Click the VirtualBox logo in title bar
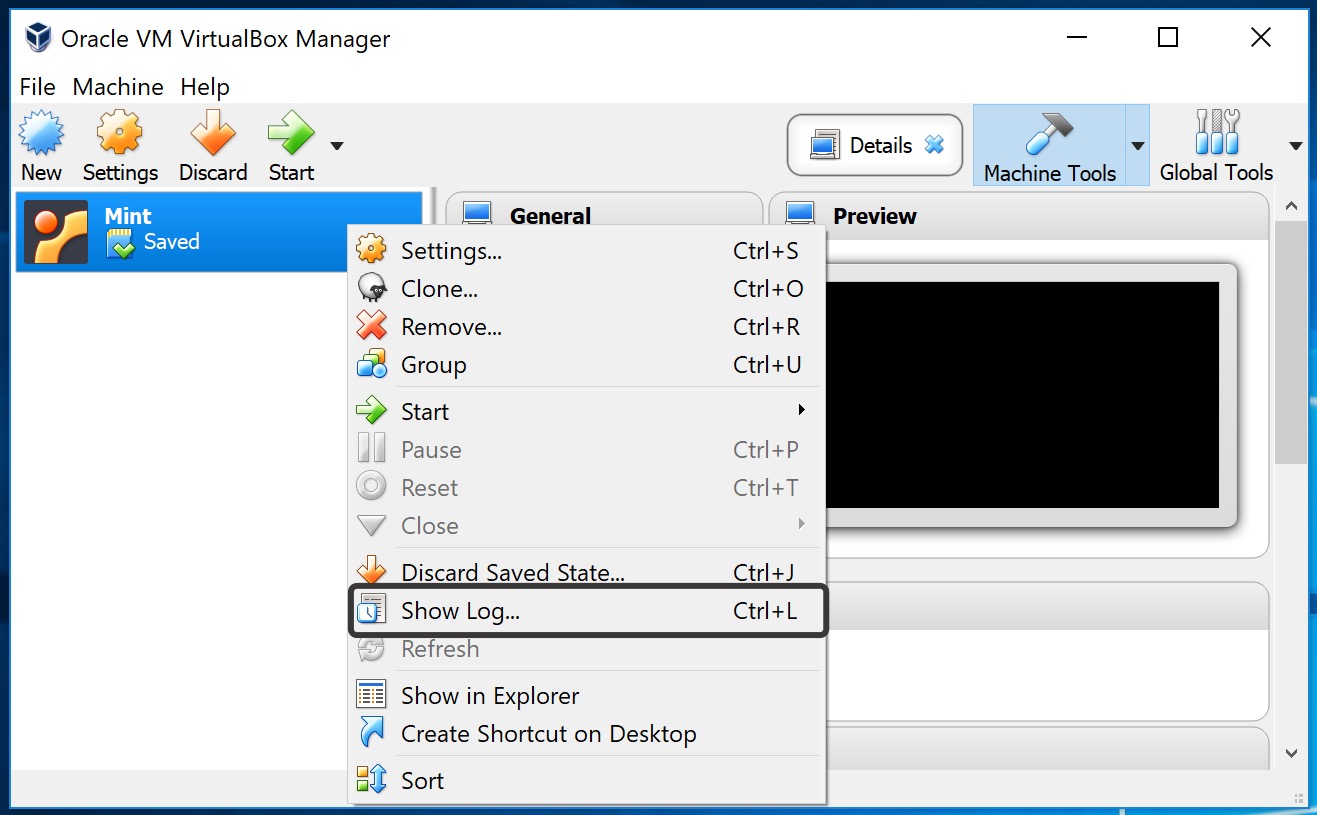 click(x=38, y=38)
